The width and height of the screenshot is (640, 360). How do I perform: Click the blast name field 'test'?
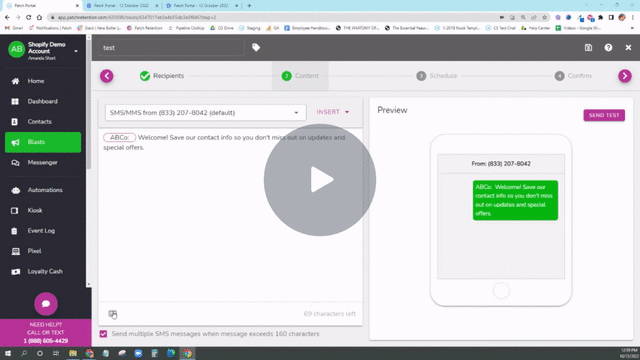coord(171,48)
